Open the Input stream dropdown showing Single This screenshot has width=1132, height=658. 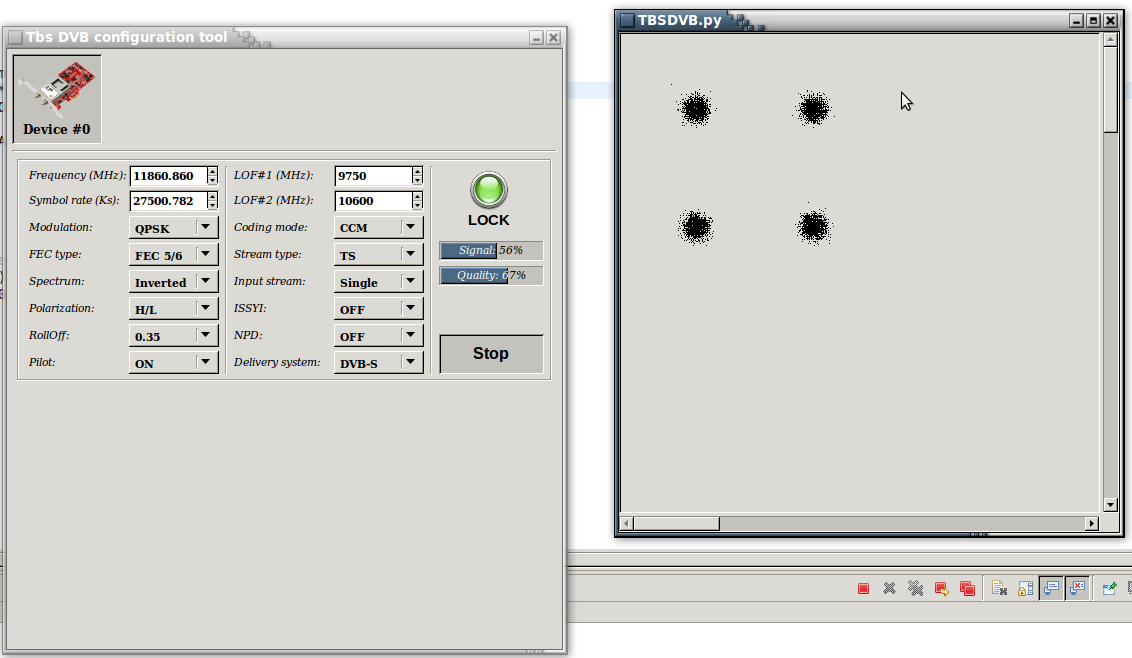[x=378, y=282]
